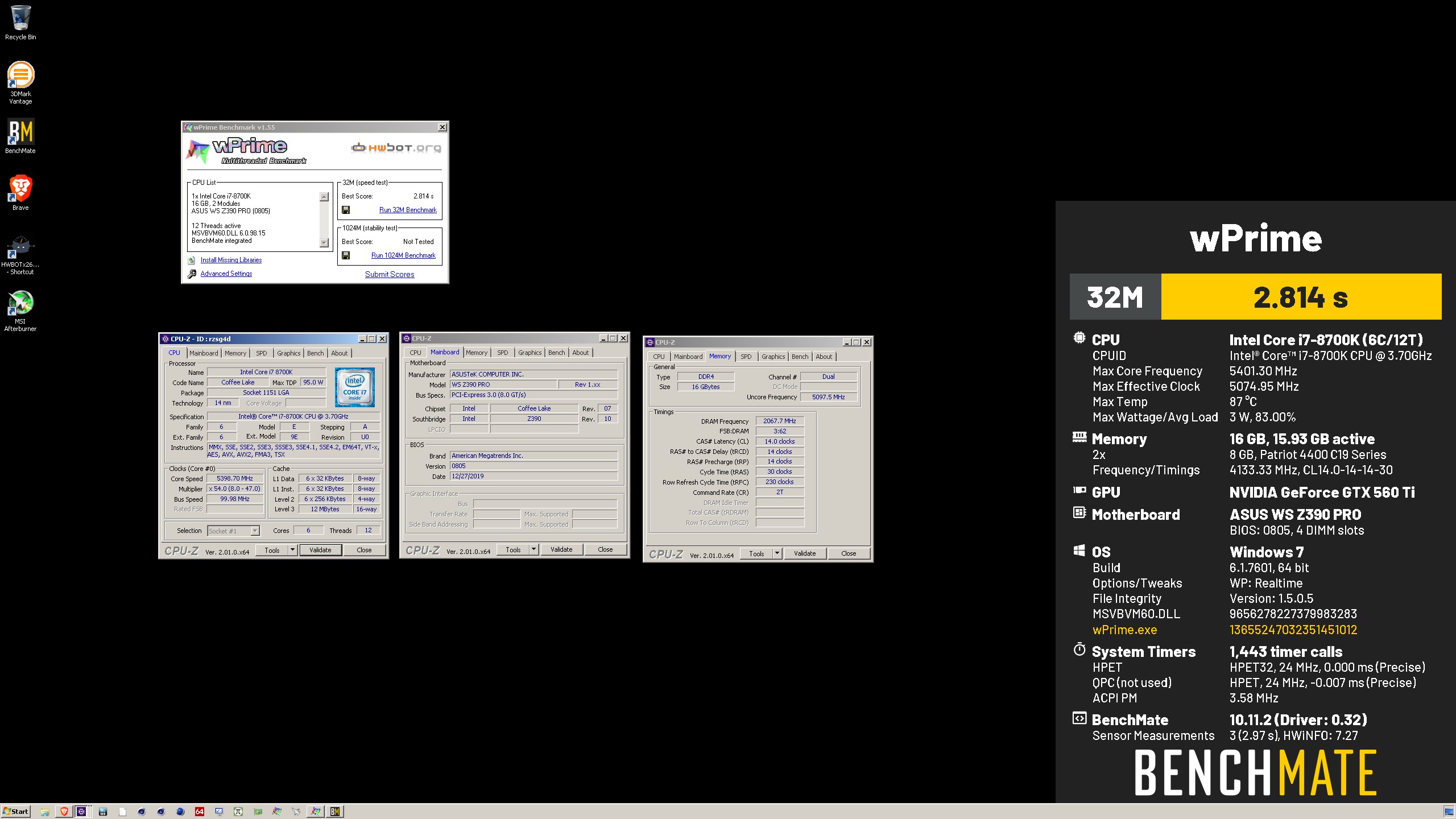Open Bench tab in CPU-Z rzsg4d window
This screenshot has width=1456, height=819.
[316, 353]
